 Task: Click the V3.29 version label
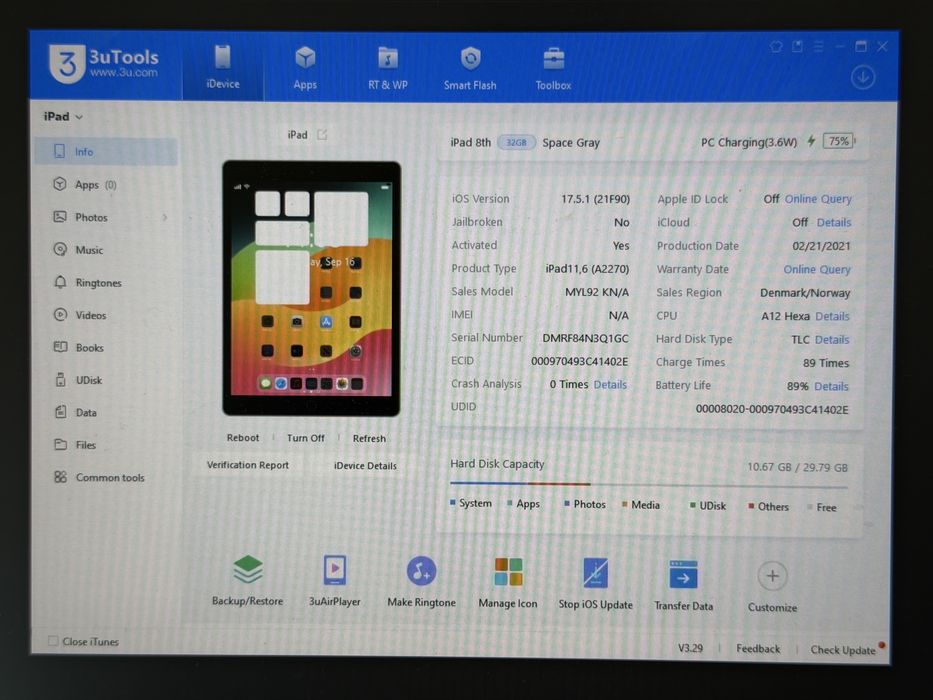click(x=690, y=648)
